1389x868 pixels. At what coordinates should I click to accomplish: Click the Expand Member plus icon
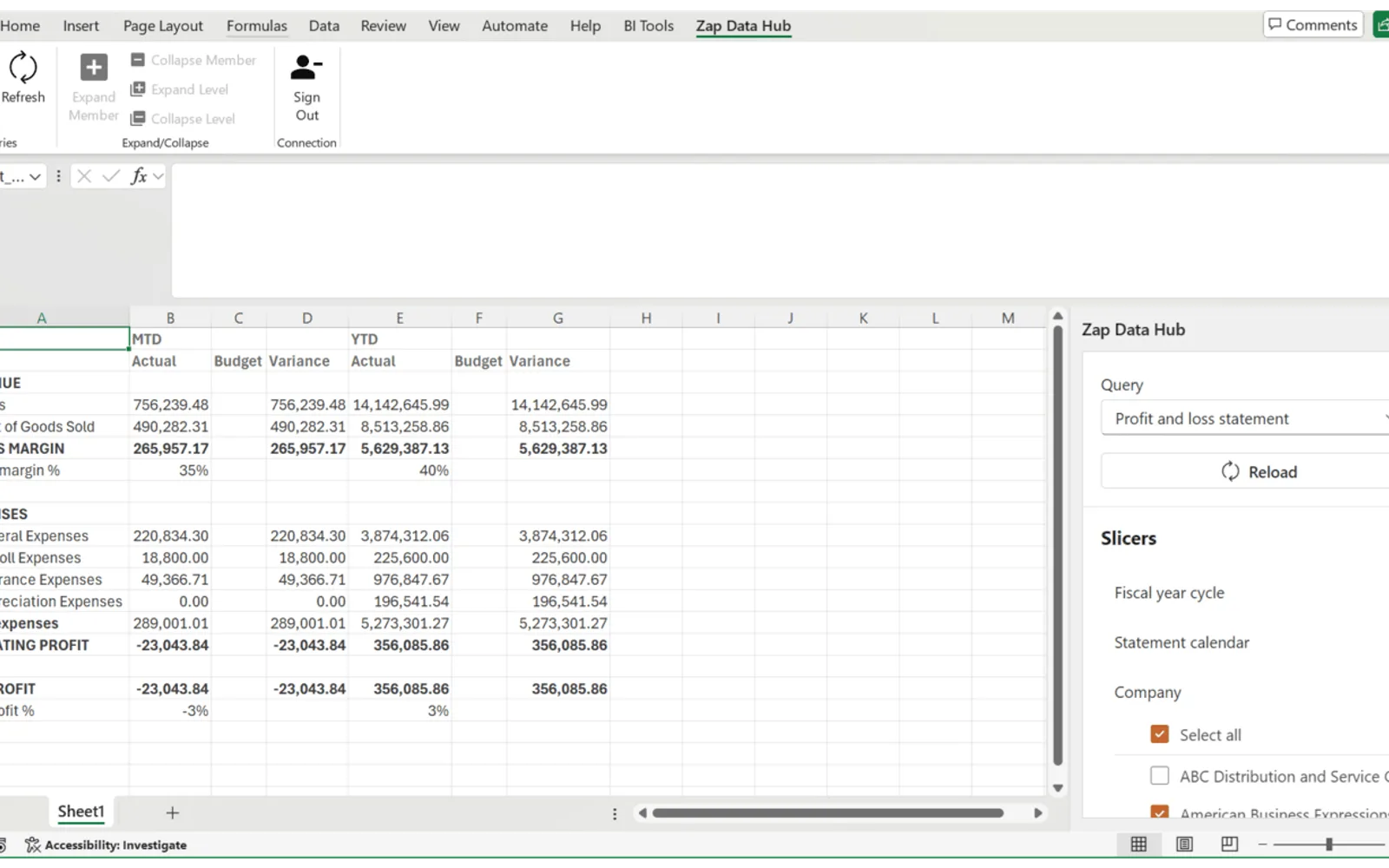(94, 67)
